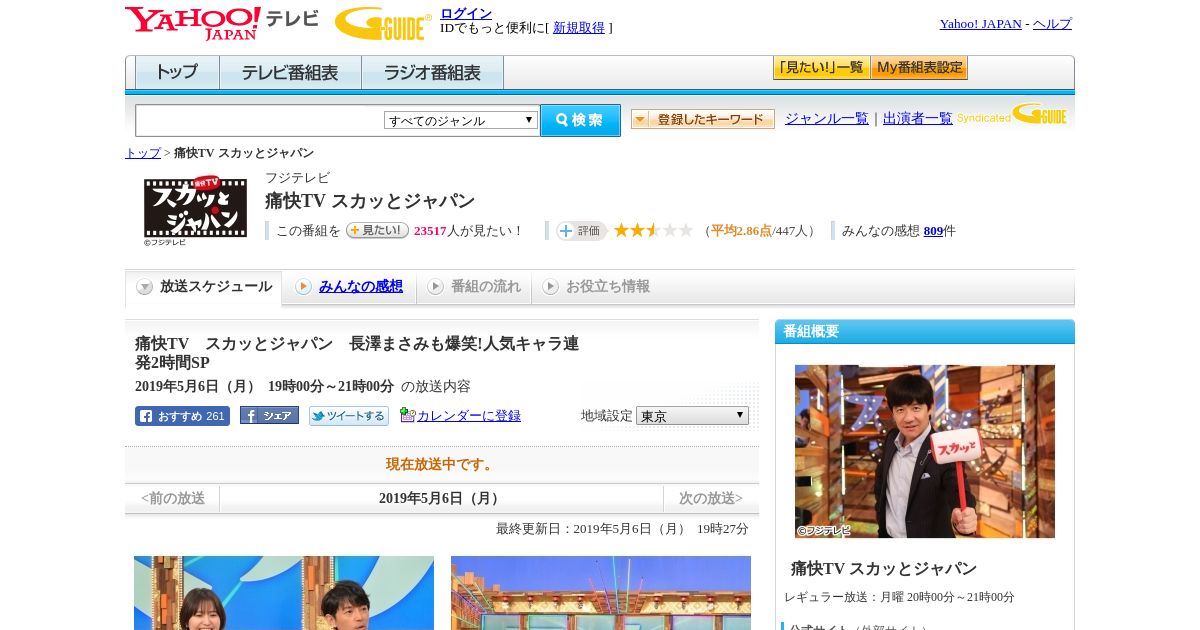
Task: Switch to the テレビ番組表 tab
Action: (x=290, y=73)
